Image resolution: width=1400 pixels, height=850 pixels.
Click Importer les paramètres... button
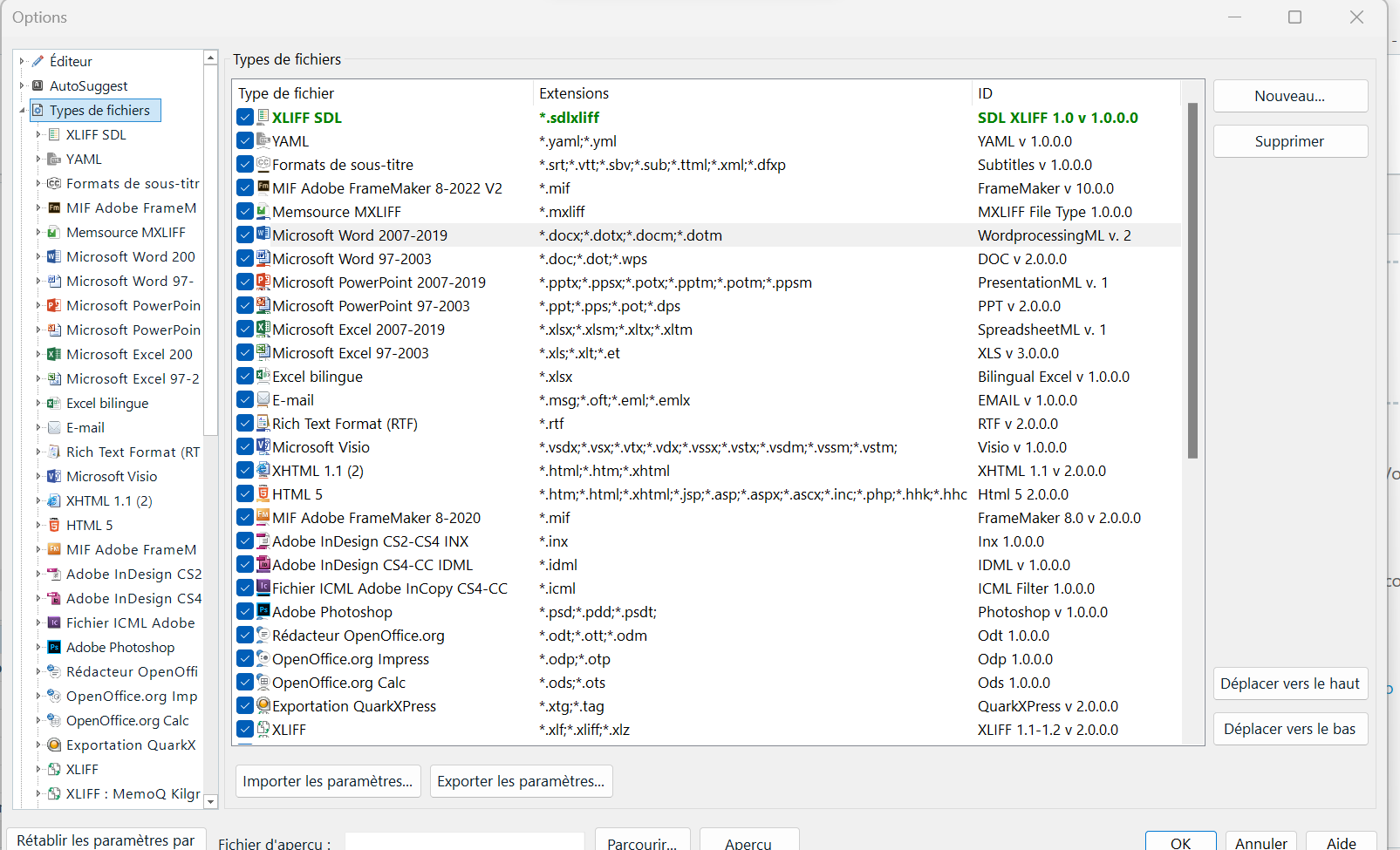[x=328, y=781]
